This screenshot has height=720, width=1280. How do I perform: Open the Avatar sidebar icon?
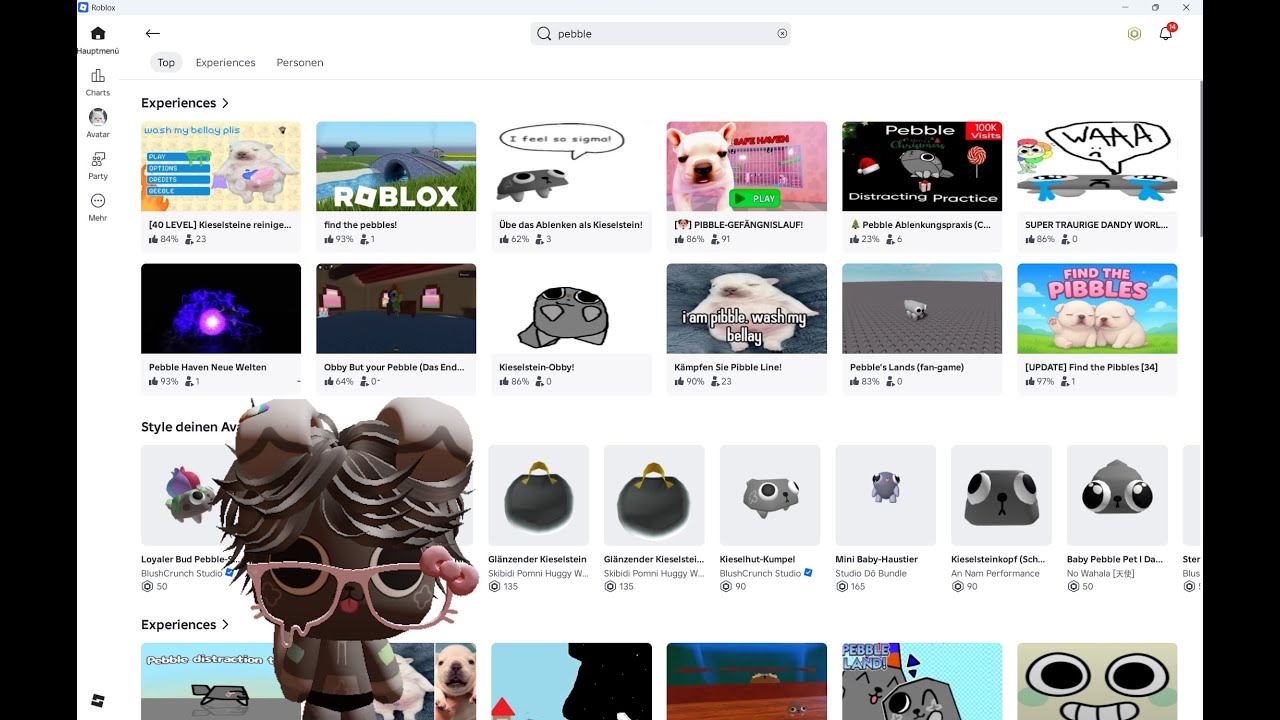[98, 117]
